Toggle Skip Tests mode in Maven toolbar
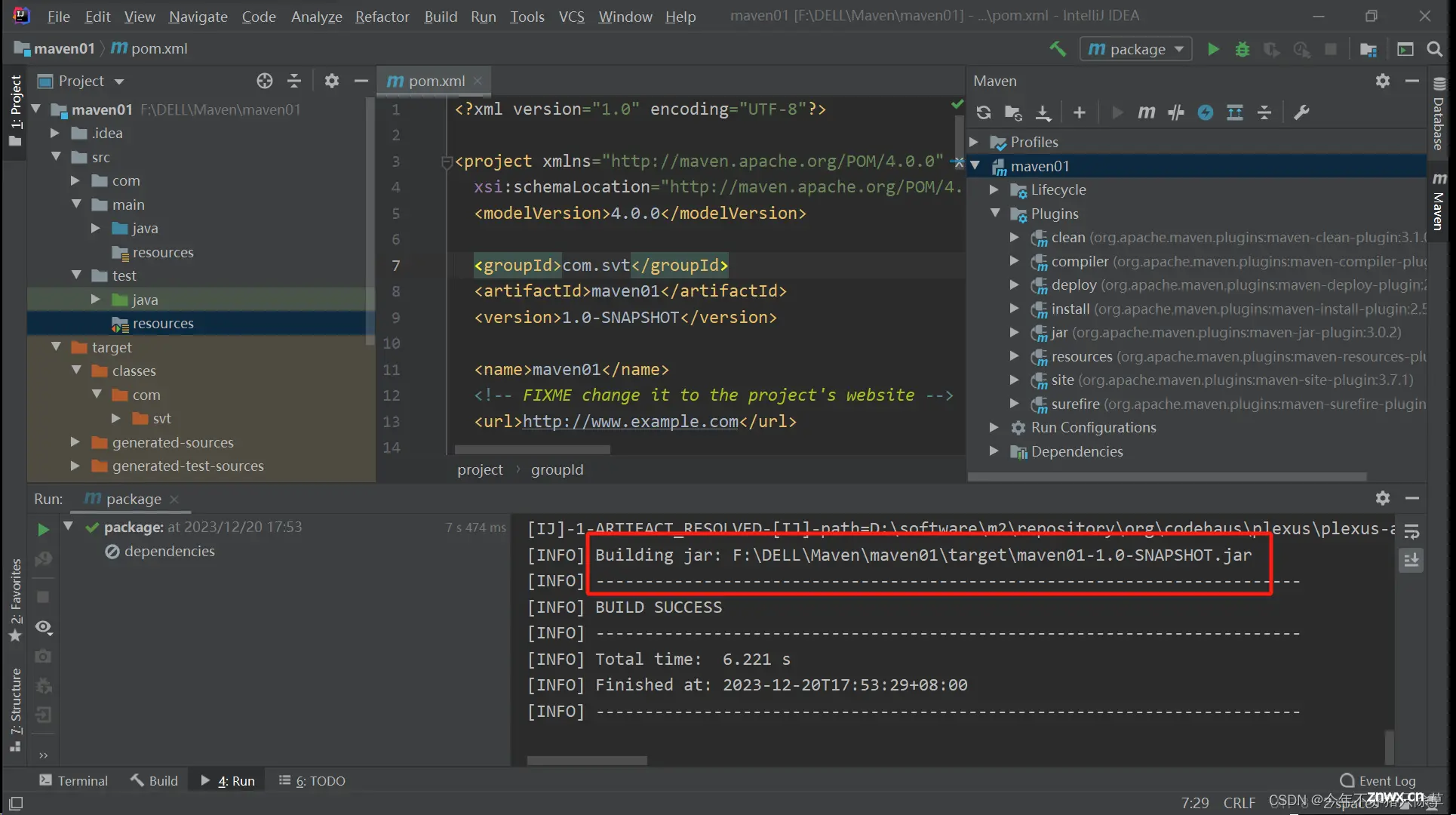Image resolution: width=1456 pixels, height=815 pixels. pyautogui.click(x=1206, y=112)
